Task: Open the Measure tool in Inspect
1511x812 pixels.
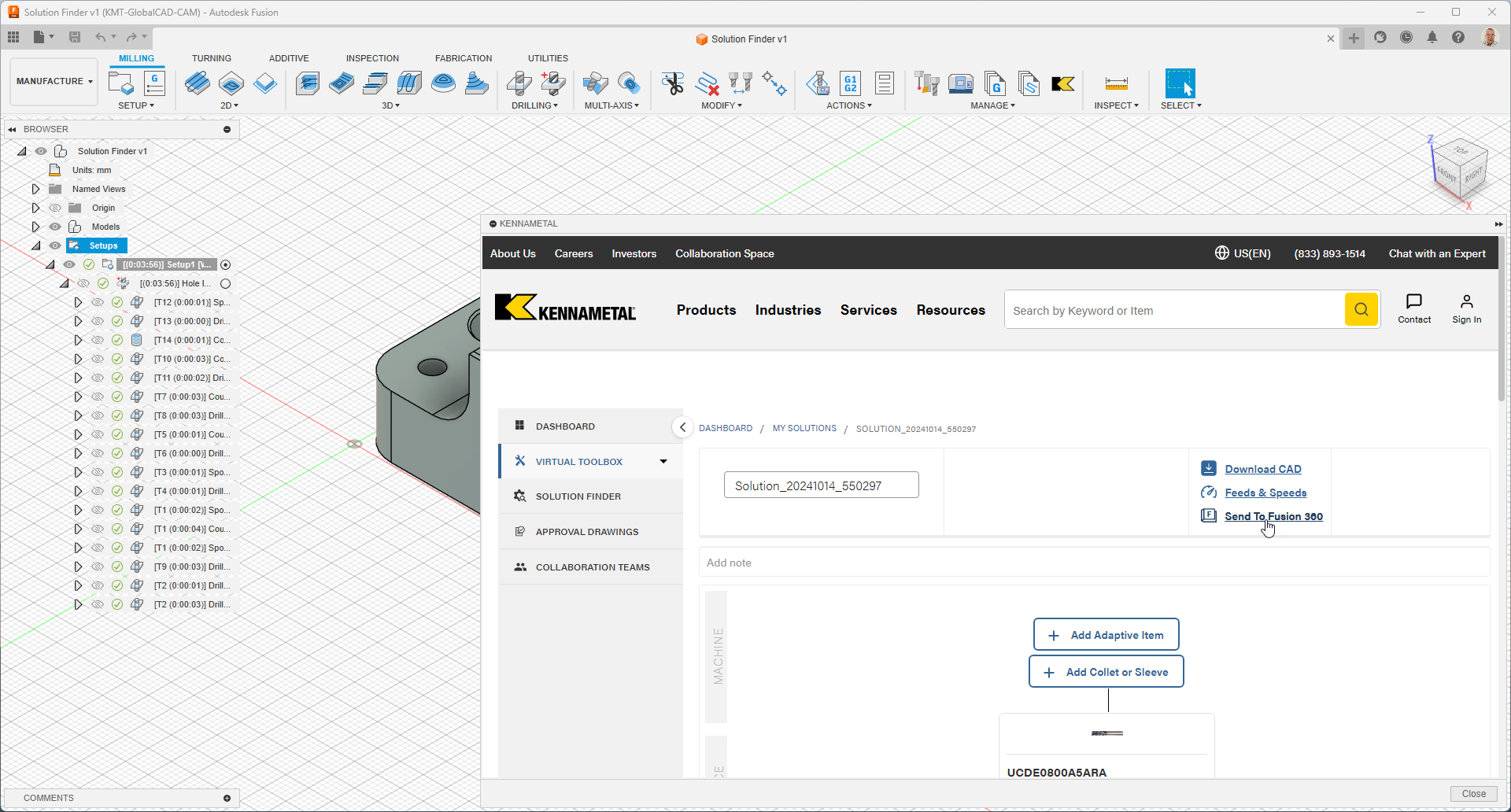Action: pos(1116,83)
